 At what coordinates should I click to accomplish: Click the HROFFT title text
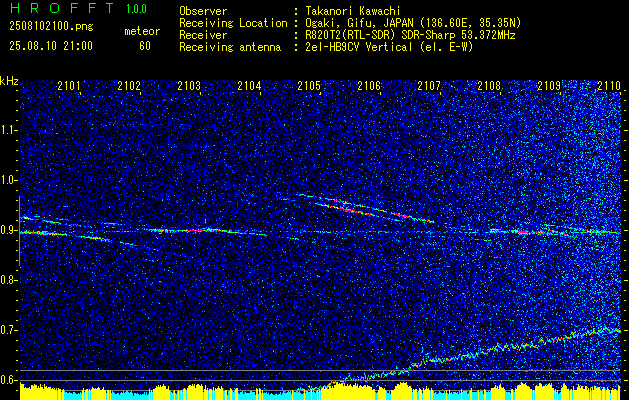[x=62, y=8]
